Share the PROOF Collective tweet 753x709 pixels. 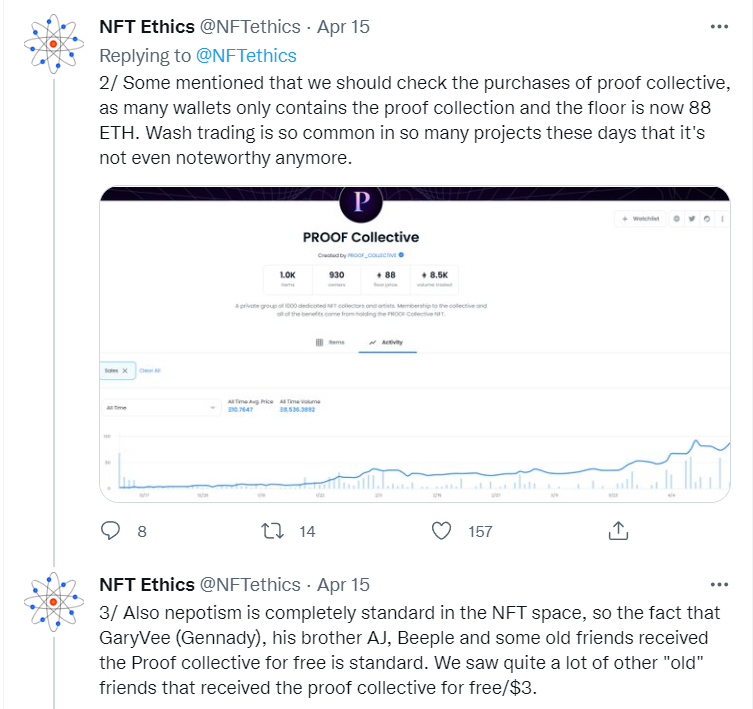618,531
